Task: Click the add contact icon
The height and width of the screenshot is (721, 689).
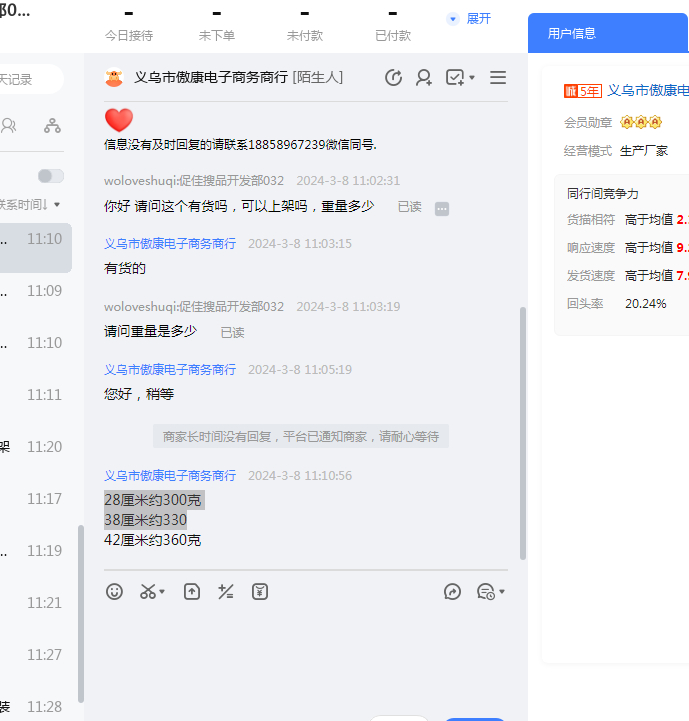Action: point(424,78)
